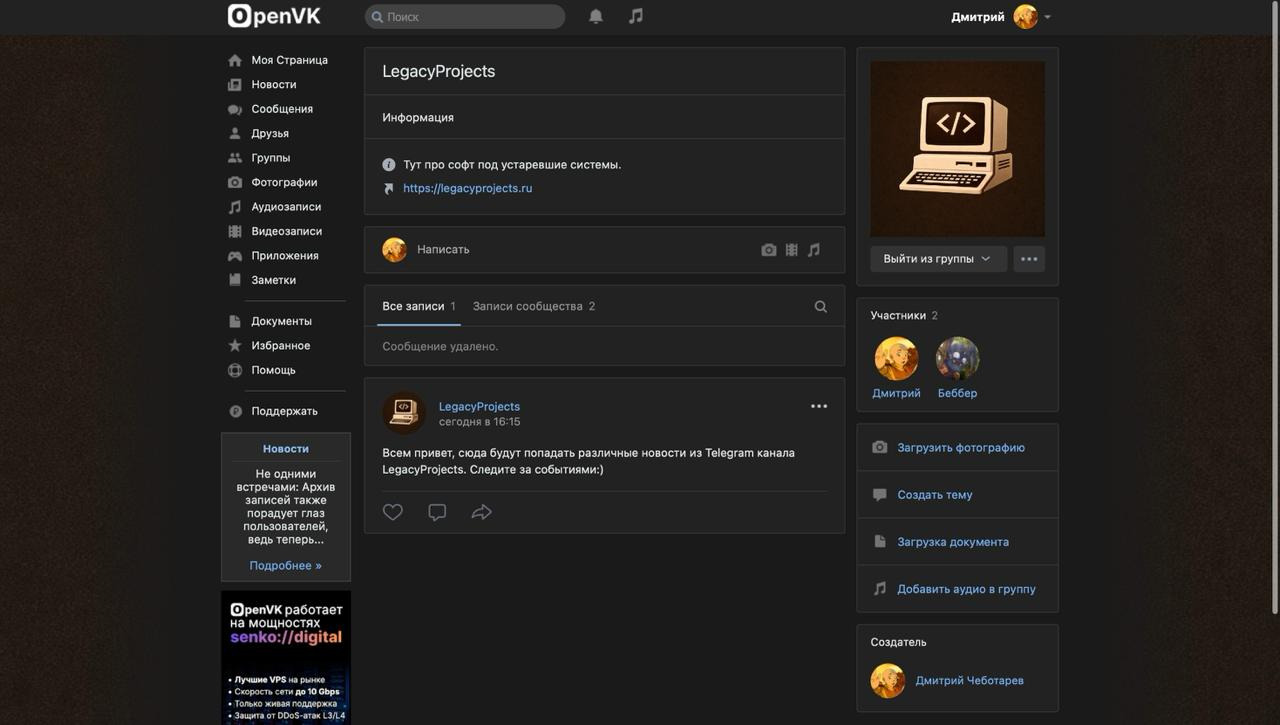
Task: Attach audio via music note icon
Action: coord(814,250)
